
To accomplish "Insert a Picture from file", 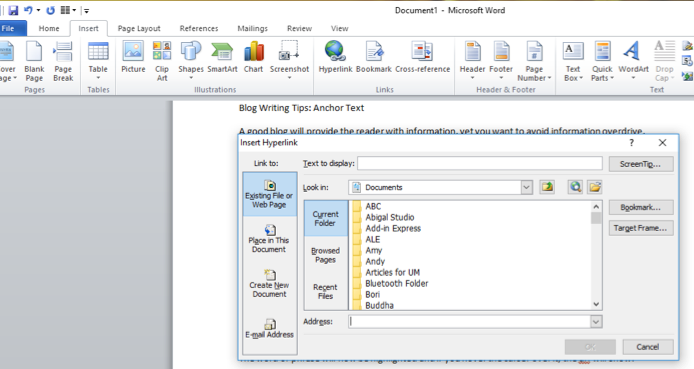I will (133, 58).
